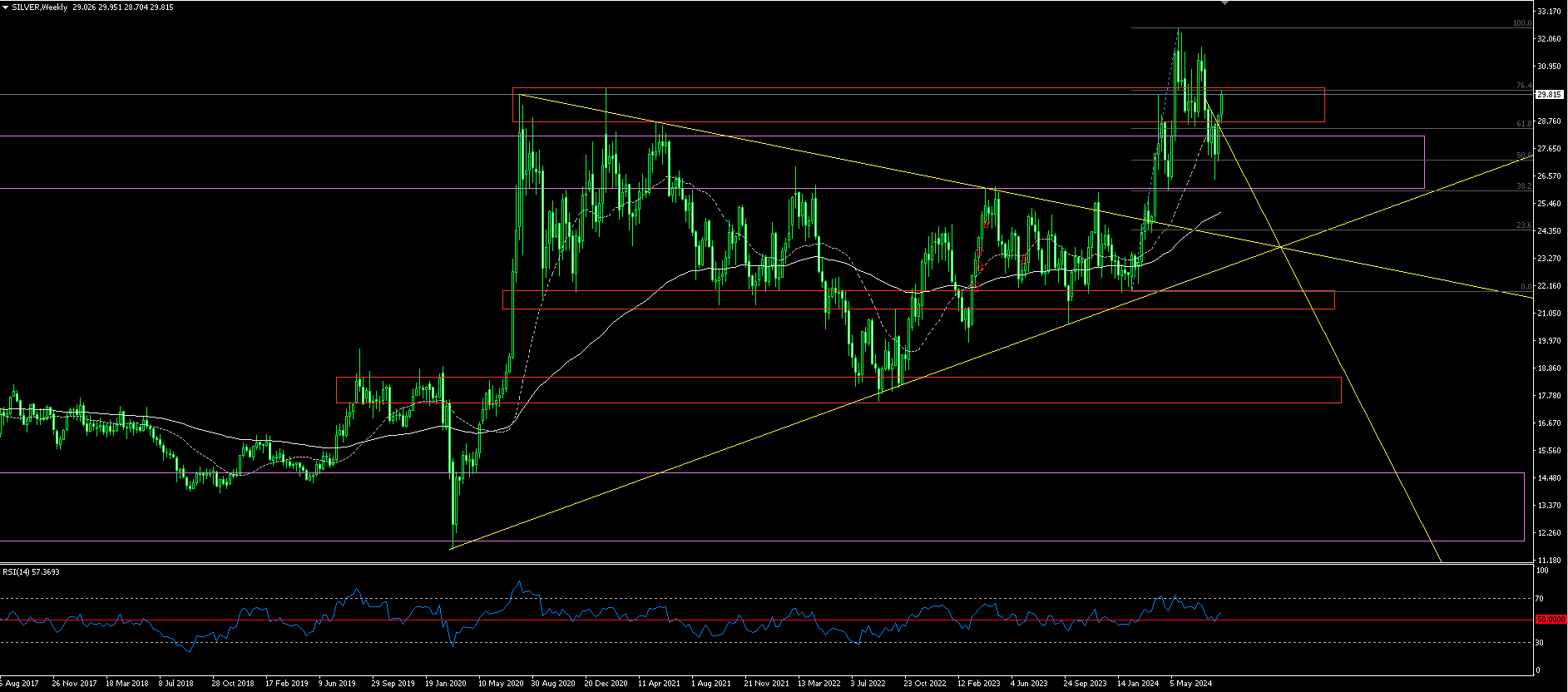Click the 24.350 price axis label

pyautogui.click(x=1549, y=231)
